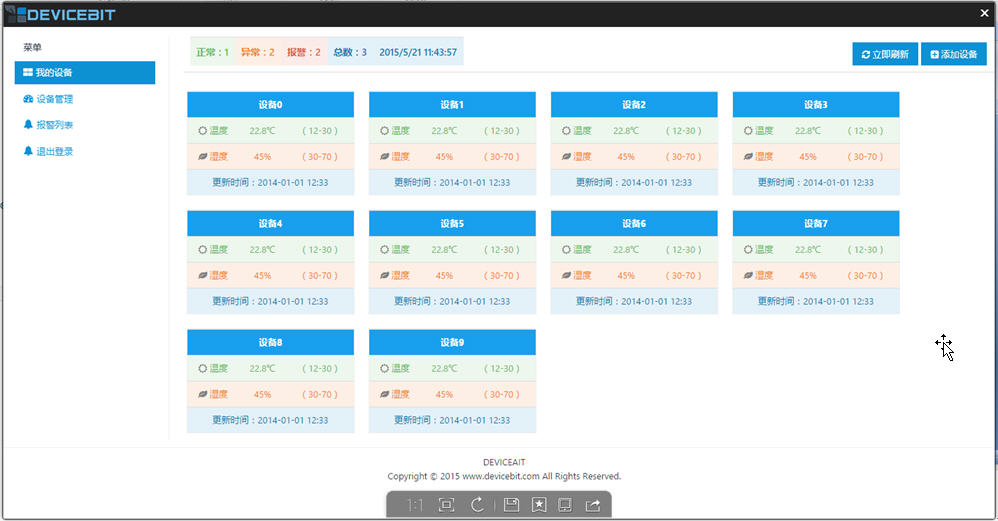Viewport: 998px width, 521px height.
Task: Click the star bookmark icon in bottom toolbar
Action: point(539,505)
